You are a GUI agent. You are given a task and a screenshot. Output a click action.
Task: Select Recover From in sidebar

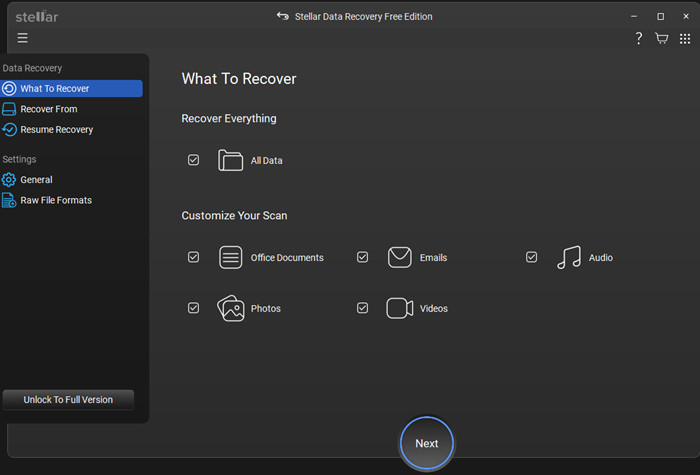coord(48,109)
